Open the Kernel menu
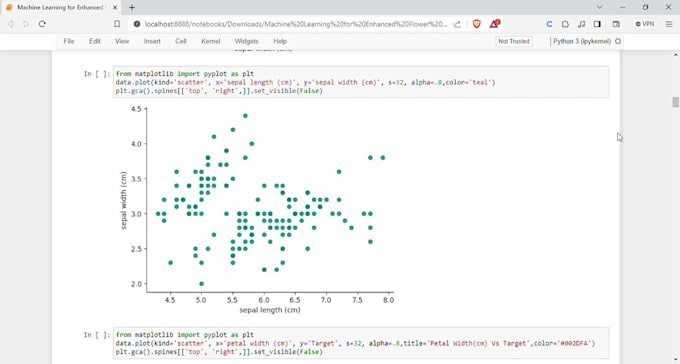680x364 pixels. (x=211, y=41)
